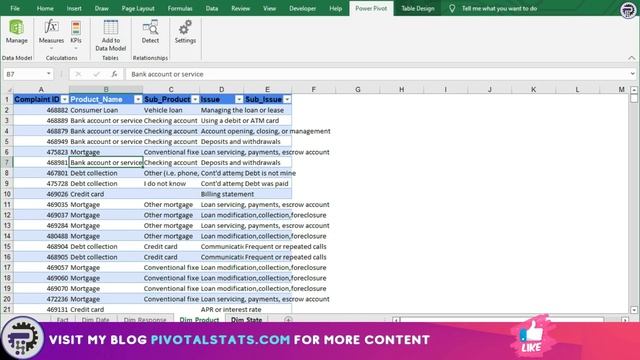The height and width of the screenshot is (360, 640).
Task: Switch to the Table Design tab
Action: (418, 8)
